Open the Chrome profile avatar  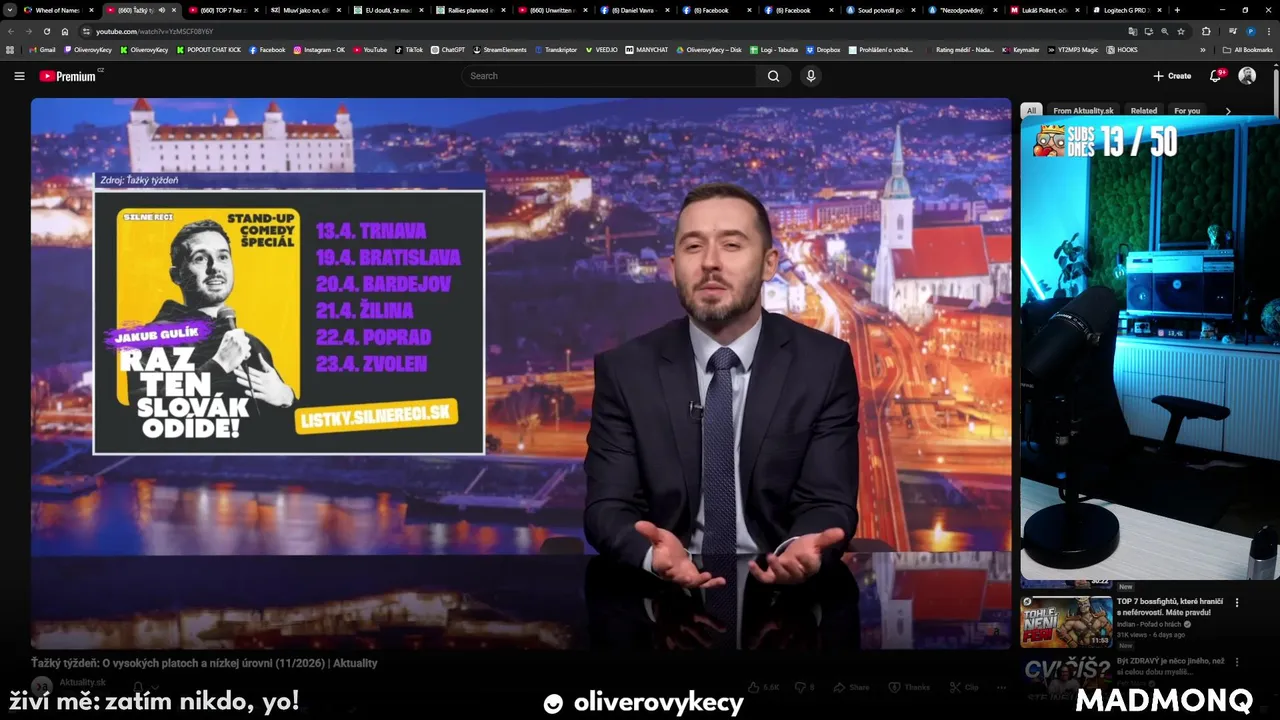click(1250, 31)
